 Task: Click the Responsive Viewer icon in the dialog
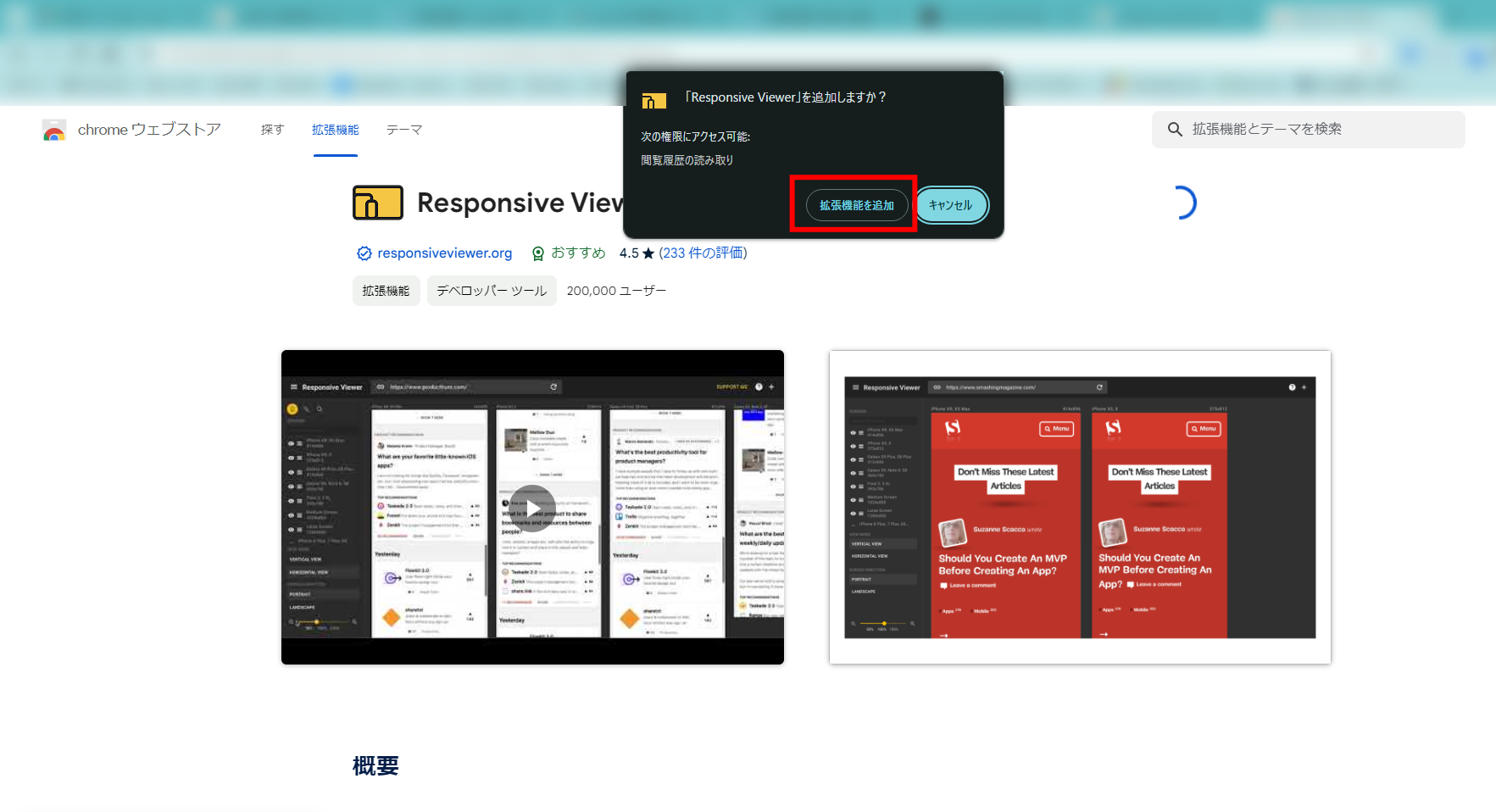tap(653, 101)
